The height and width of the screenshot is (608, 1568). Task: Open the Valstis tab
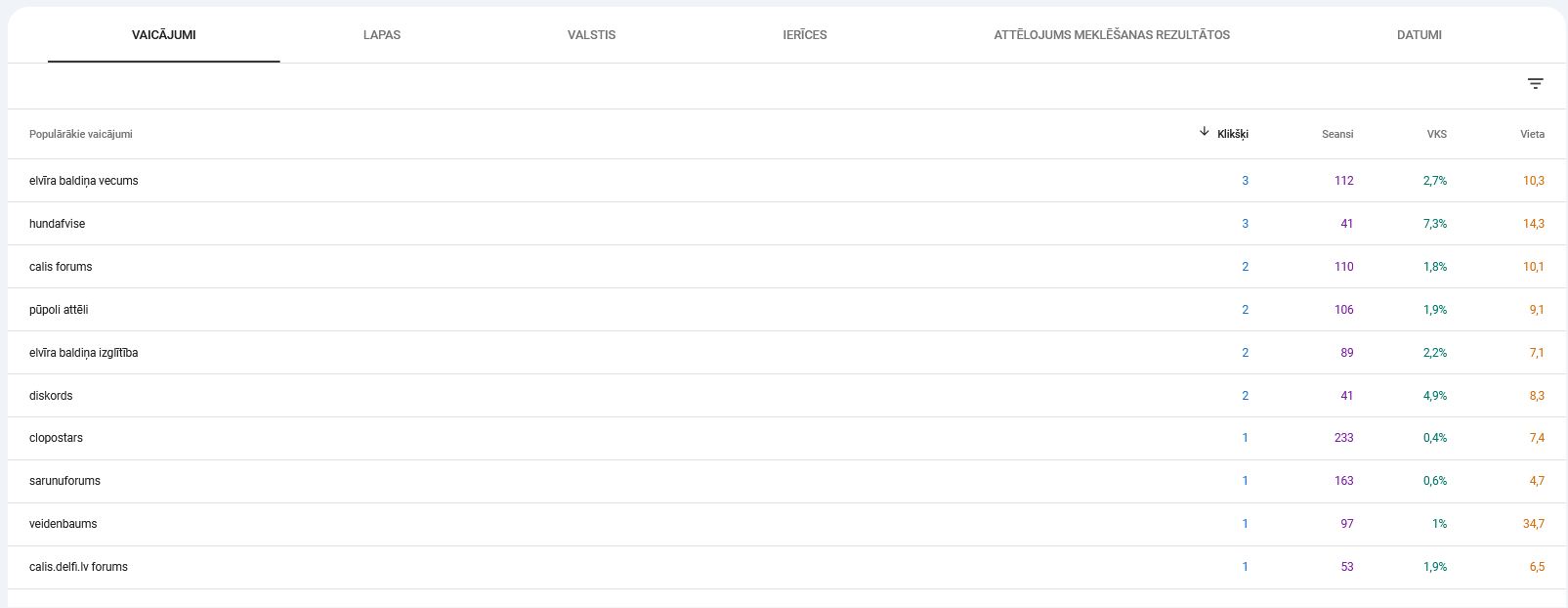point(591,35)
